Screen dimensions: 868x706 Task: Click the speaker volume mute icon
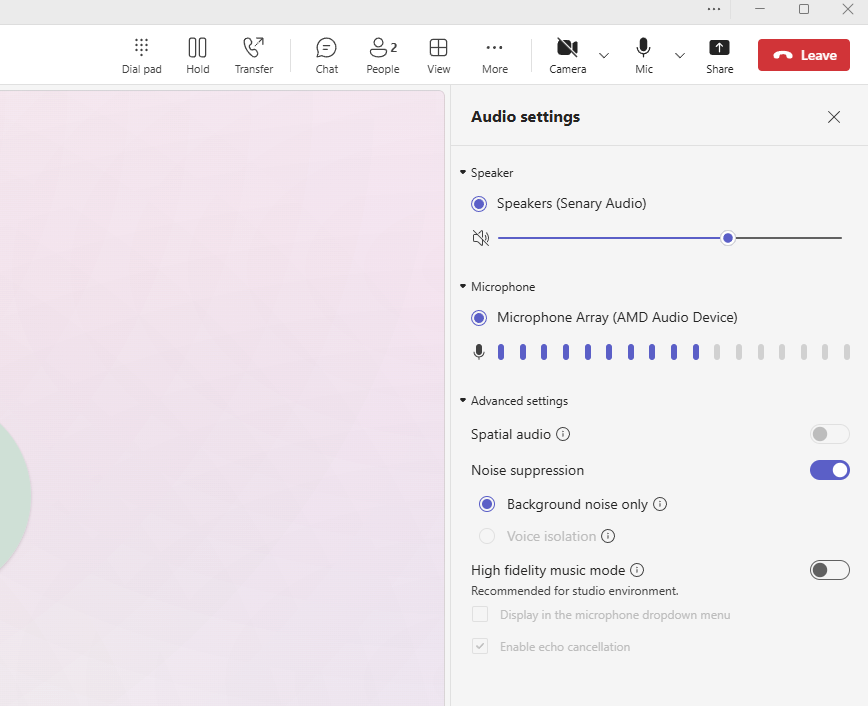pyautogui.click(x=480, y=238)
